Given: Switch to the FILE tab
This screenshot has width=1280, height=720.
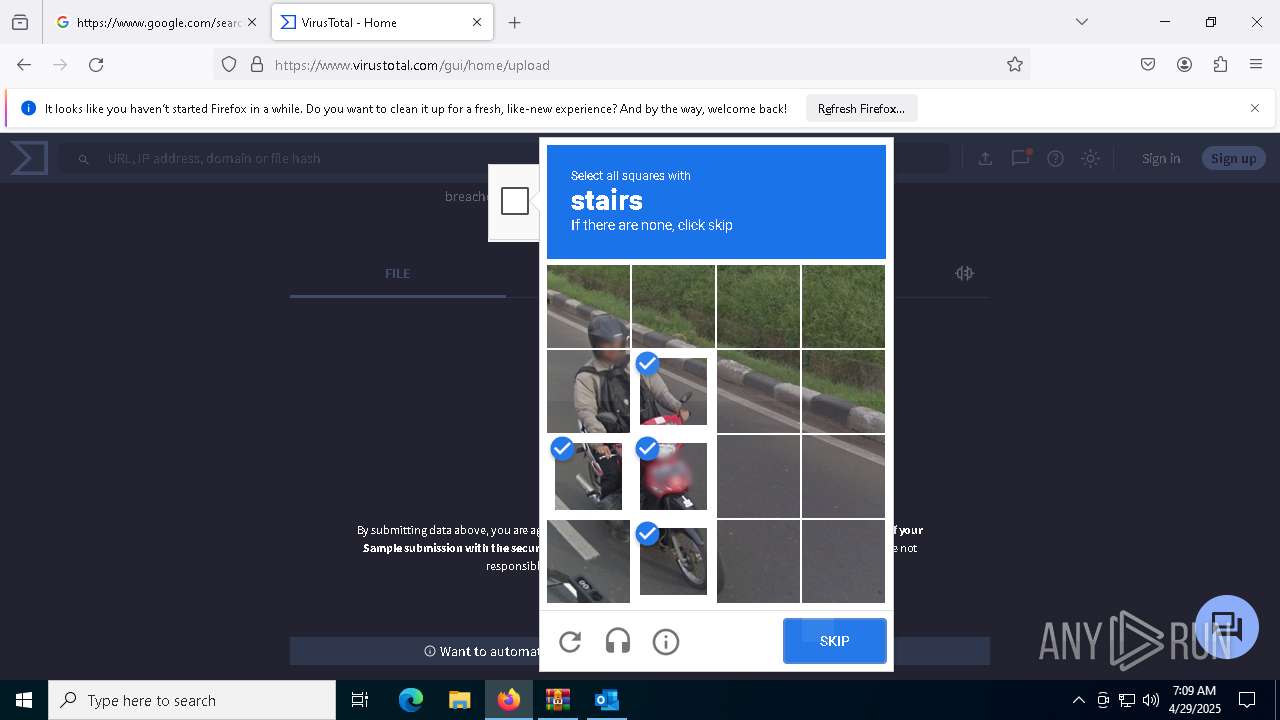Looking at the screenshot, I should coord(398,273).
